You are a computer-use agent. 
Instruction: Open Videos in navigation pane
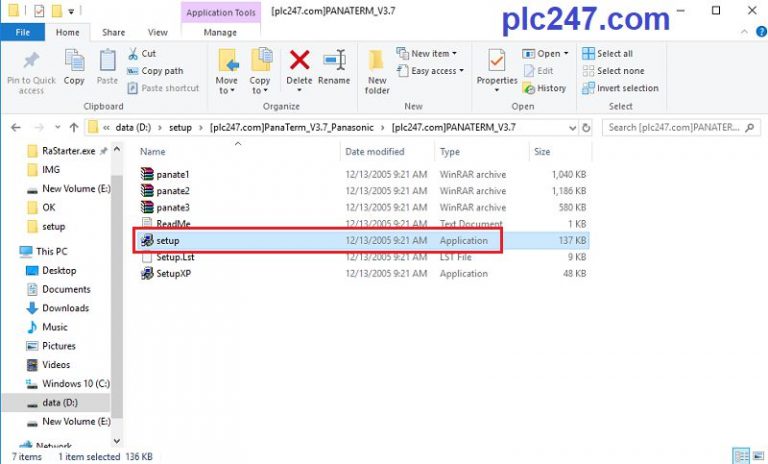(x=48, y=365)
